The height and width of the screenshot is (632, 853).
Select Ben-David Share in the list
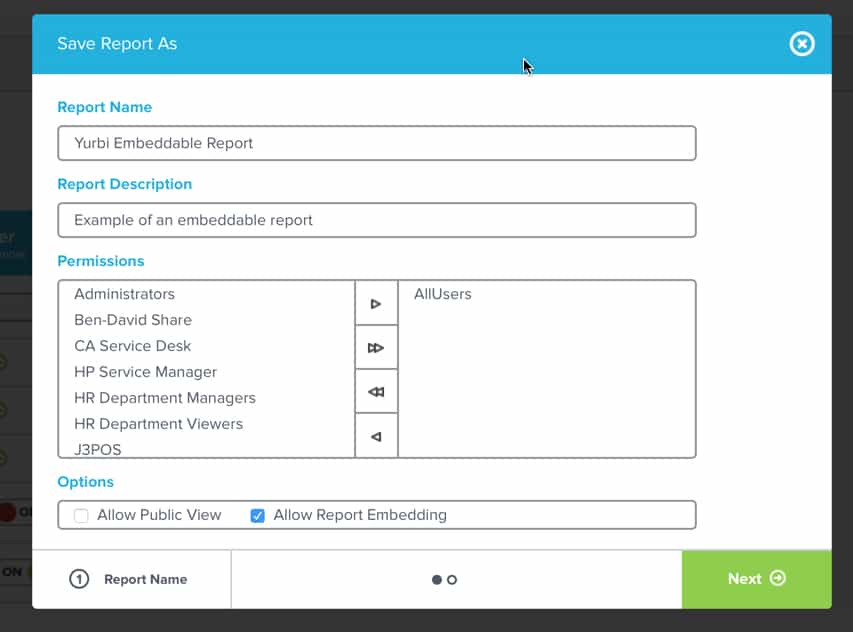point(133,320)
